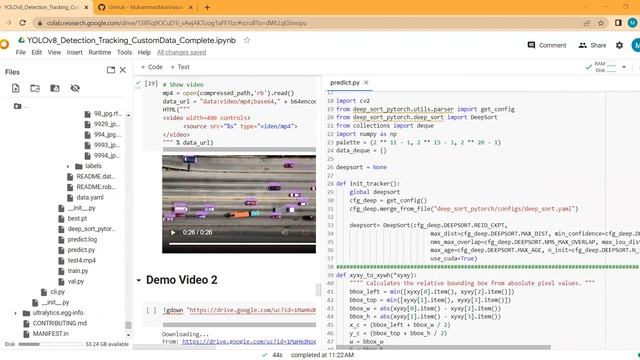The height and width of the screenshot is (360, 640).
Task: Open Colab settings gear
Action: [619, 45]
